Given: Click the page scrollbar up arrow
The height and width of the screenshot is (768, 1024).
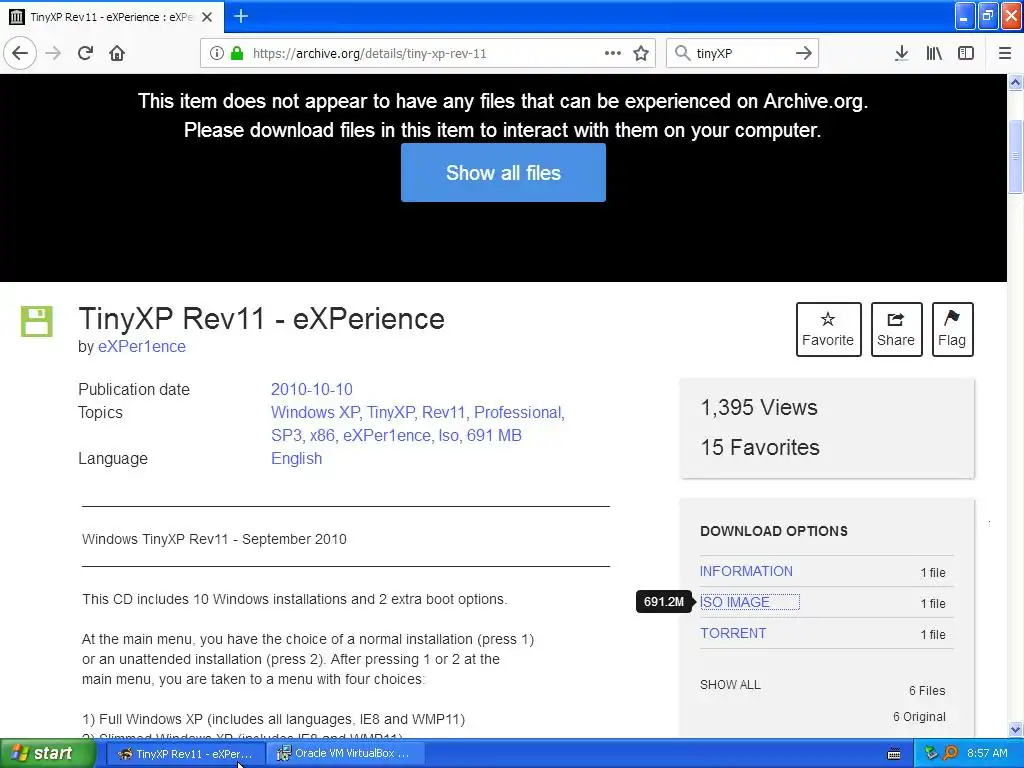Looking at the screenshot, I should [x=1016, y=82].
